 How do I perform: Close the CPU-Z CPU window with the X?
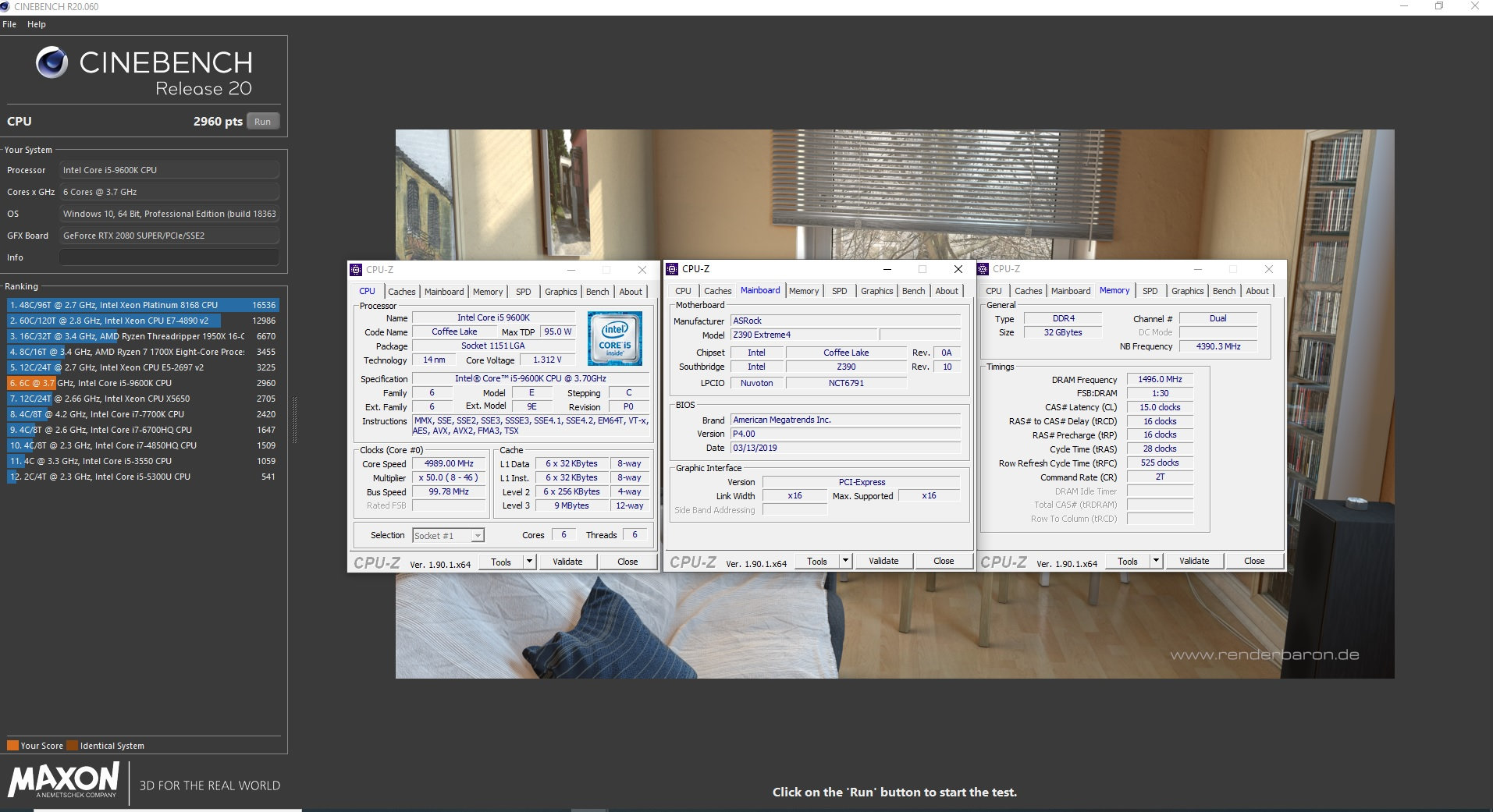(x=642, y=270)
